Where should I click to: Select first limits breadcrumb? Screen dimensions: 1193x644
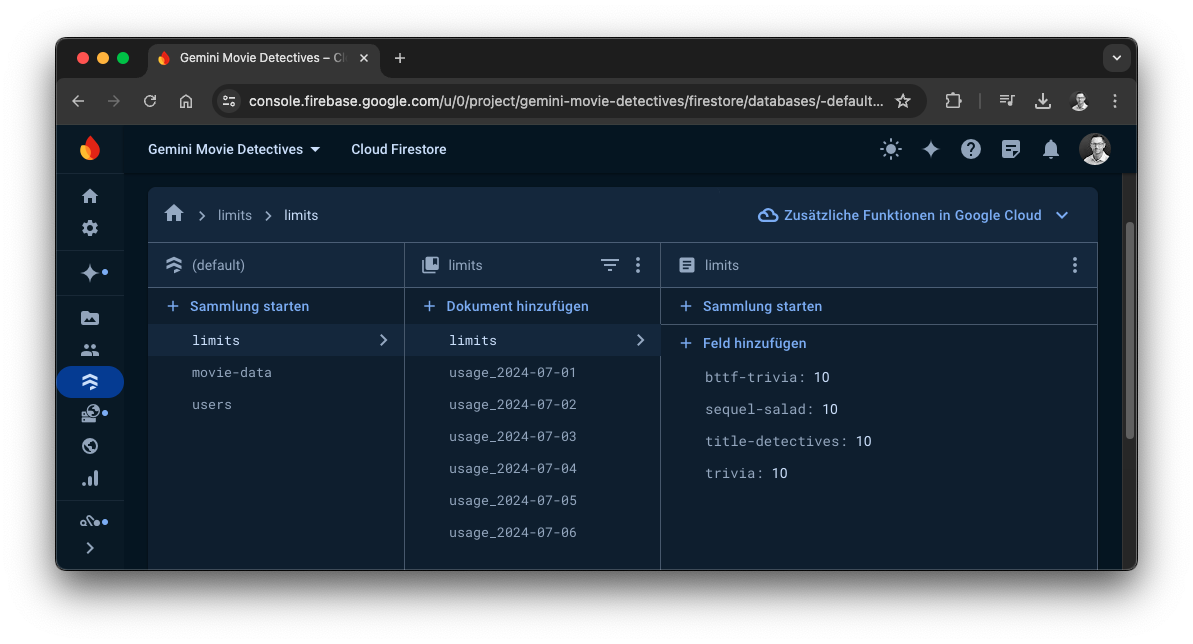[x=234, y=215]
